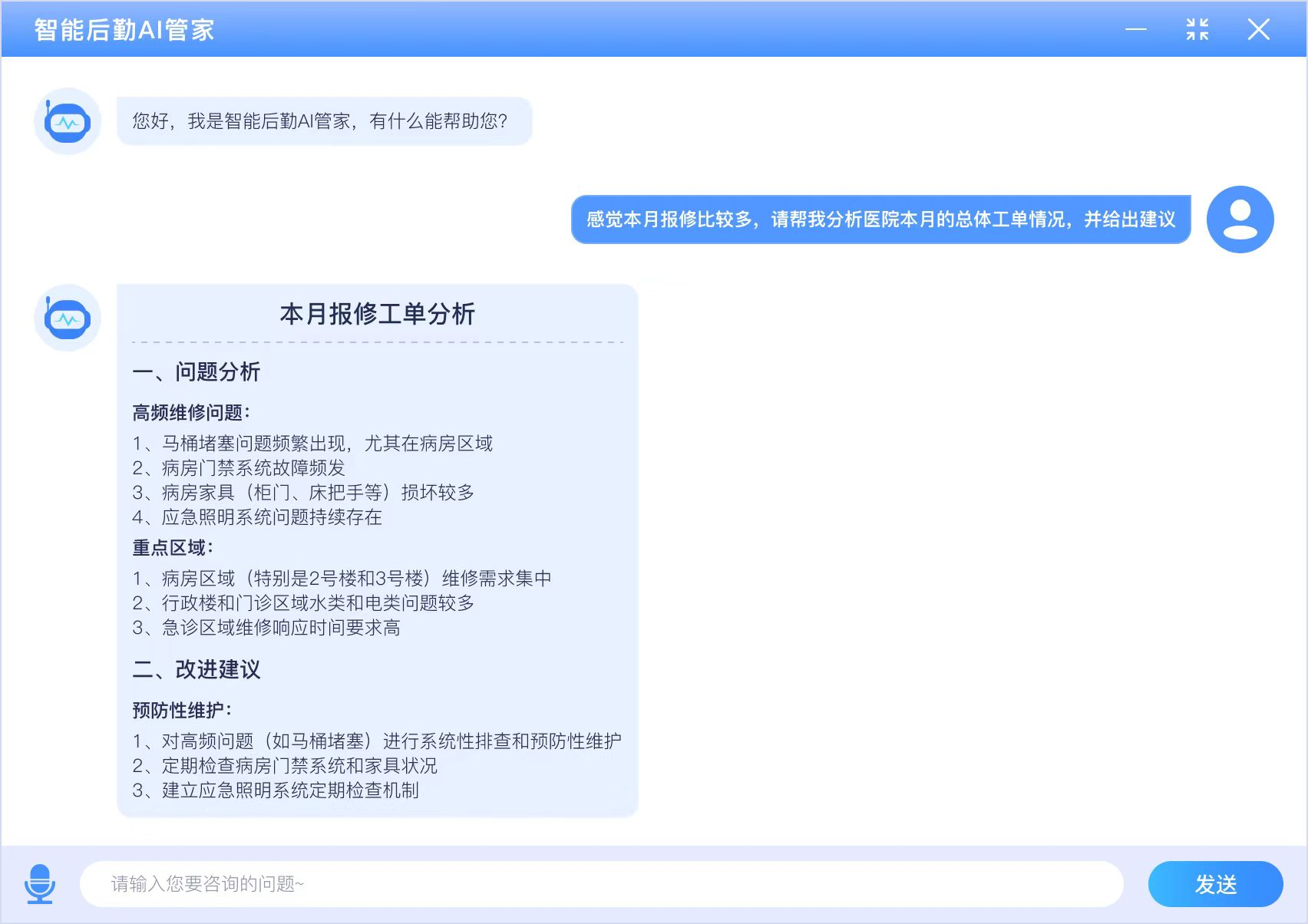Select the user message about monthly repair orders
Viewport: 1308px width, 924px height.
tap(880, 219)
